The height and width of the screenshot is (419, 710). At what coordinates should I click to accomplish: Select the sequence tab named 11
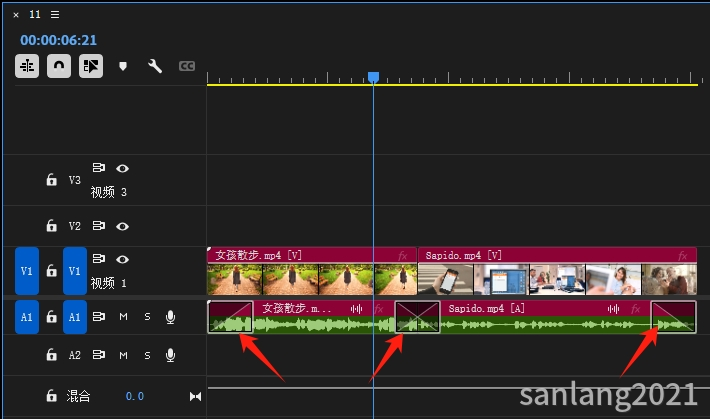click(x=35, y=14)
